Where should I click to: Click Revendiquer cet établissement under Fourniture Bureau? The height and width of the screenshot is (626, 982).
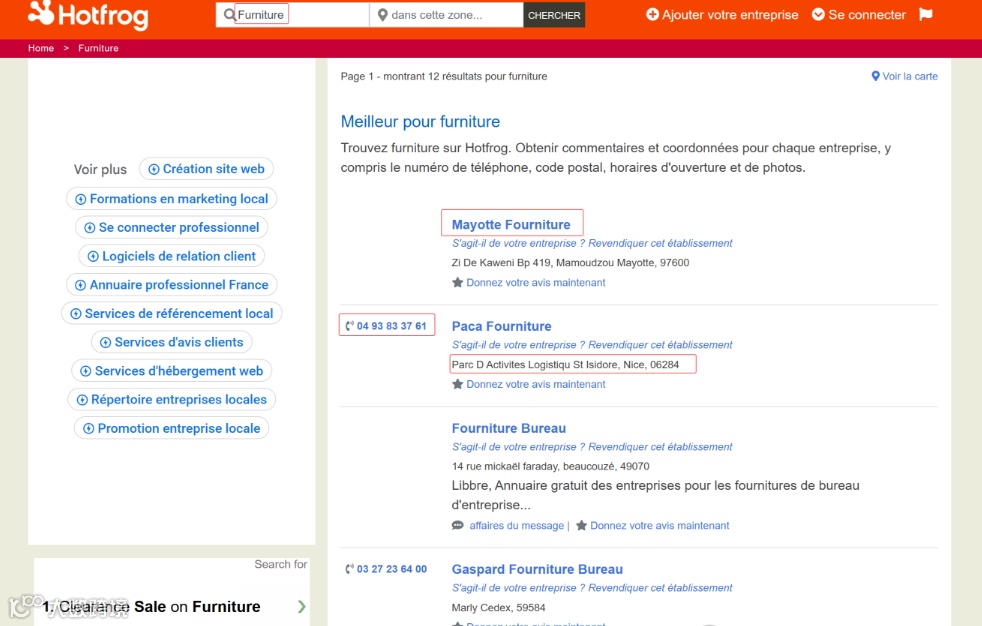coord(660,447)
